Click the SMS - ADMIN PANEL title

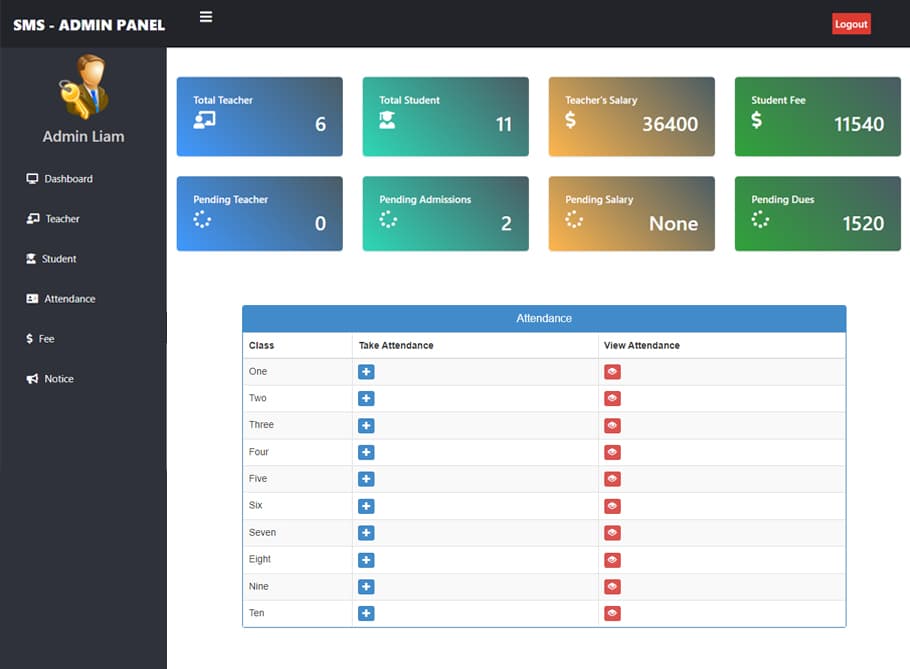pos(89,25)
